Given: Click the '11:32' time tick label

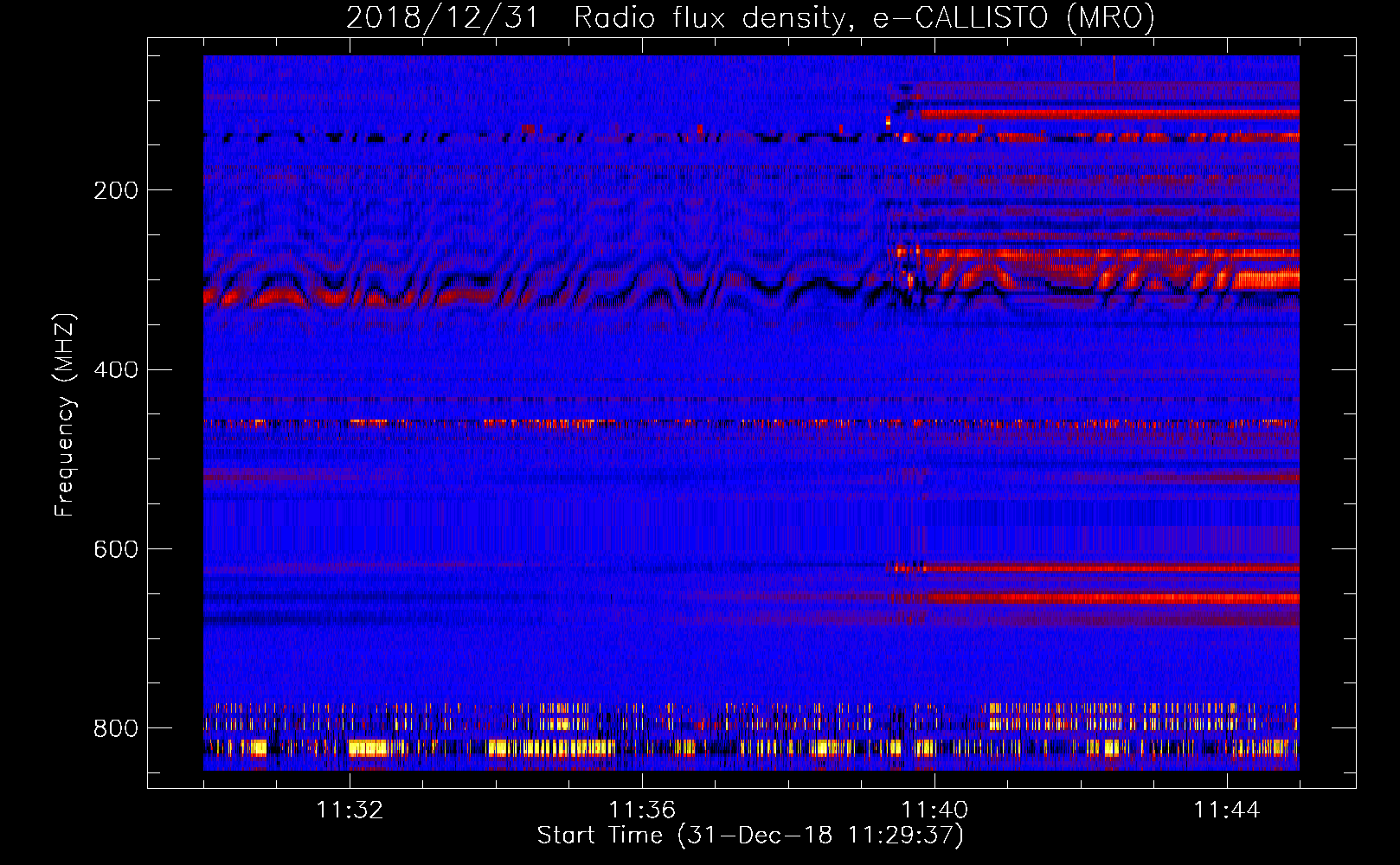Looking at the screenshot, I should 350,811.
